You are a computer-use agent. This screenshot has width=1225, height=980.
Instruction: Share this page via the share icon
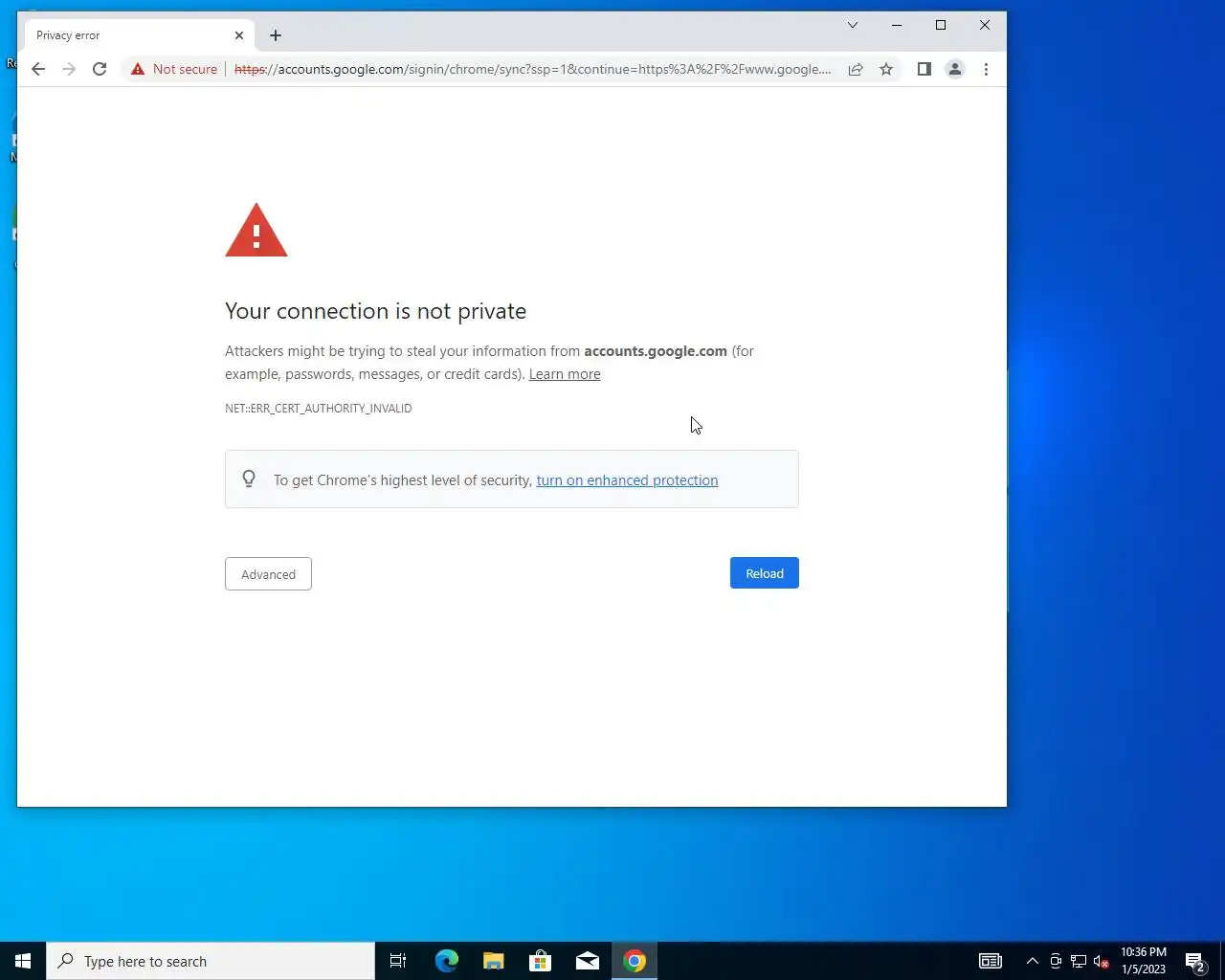point(856,69)
